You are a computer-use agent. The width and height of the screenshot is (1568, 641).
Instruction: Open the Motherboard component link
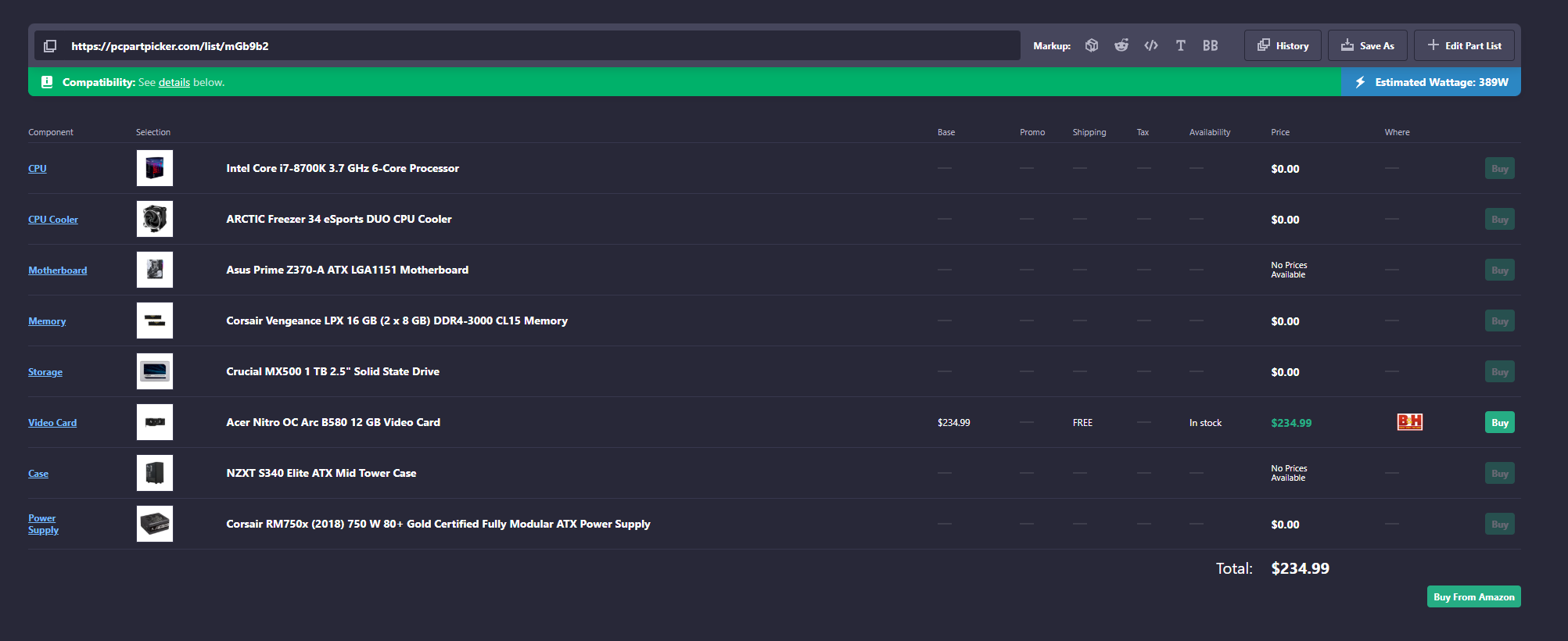pos(58,270)
